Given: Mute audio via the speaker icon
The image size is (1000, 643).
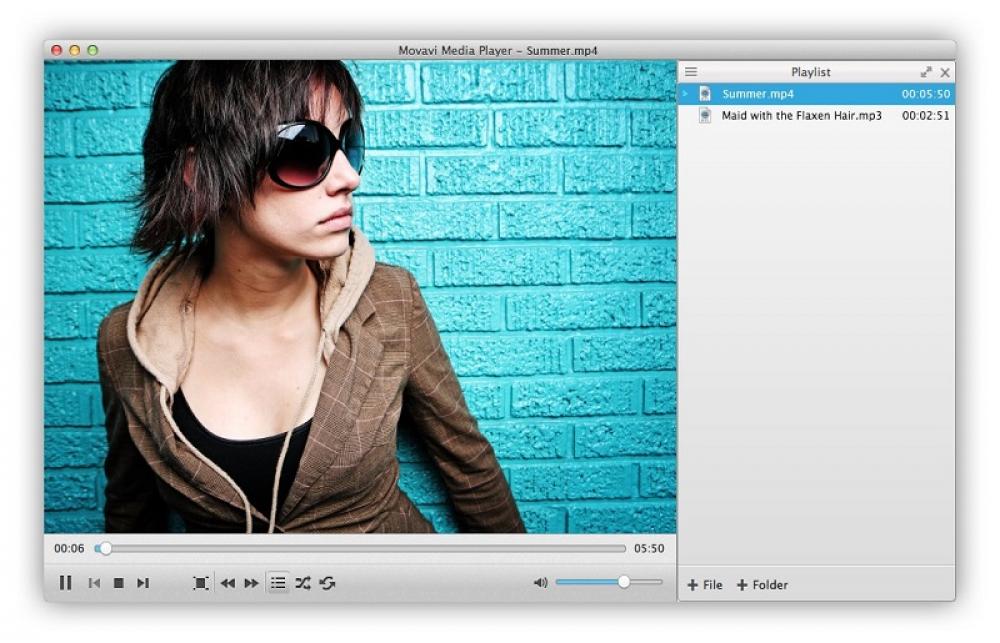Looking at the screenshot, I should [541, 581].
